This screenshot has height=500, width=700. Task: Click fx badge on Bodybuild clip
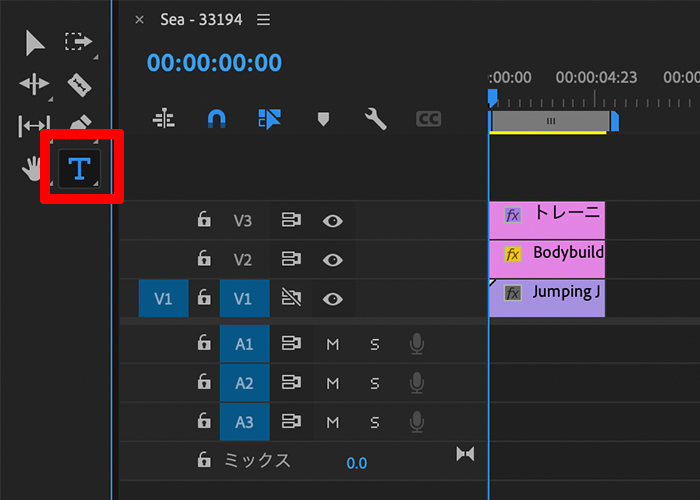[x=512, y=254]
